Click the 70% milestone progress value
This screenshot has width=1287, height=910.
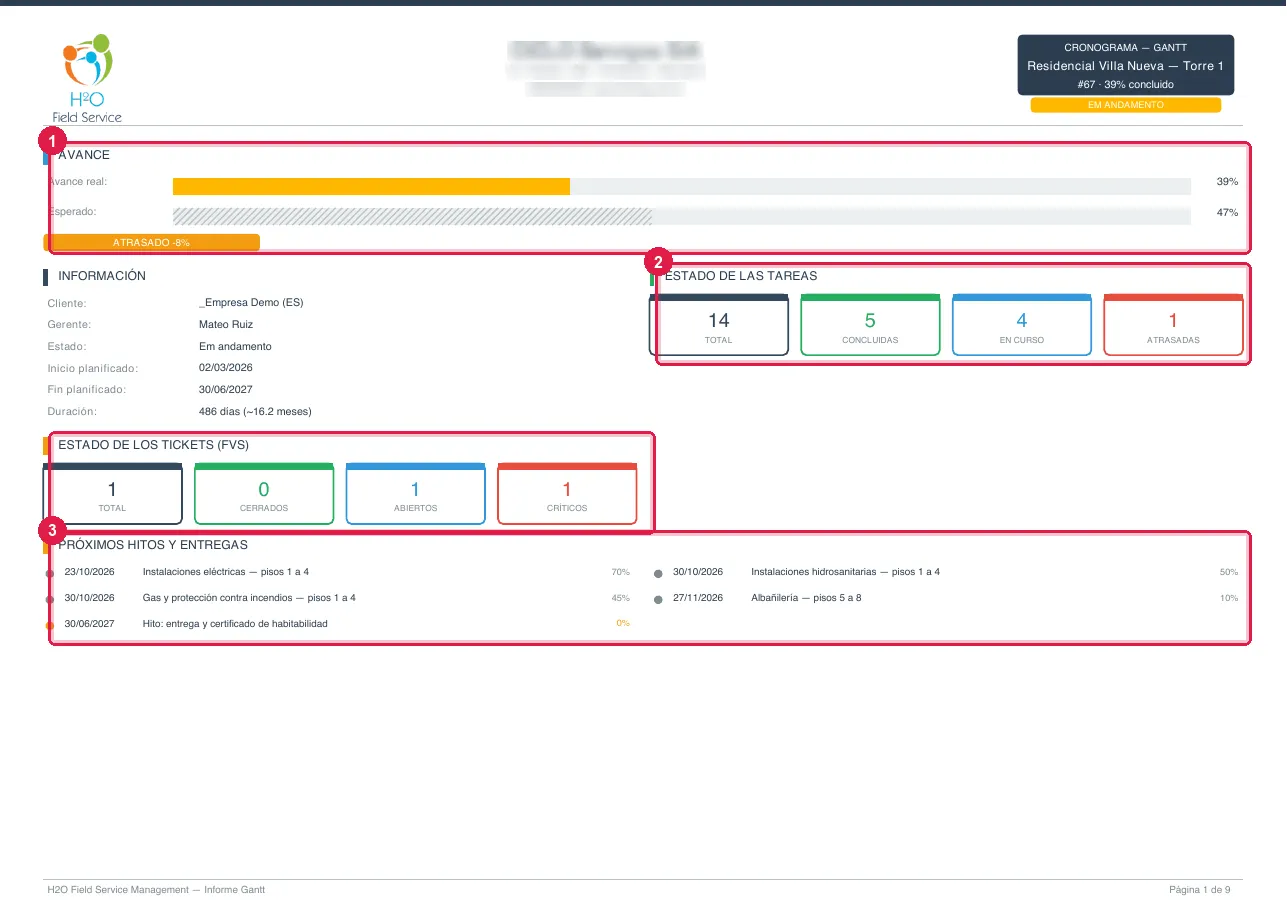[x=620, y=572]
